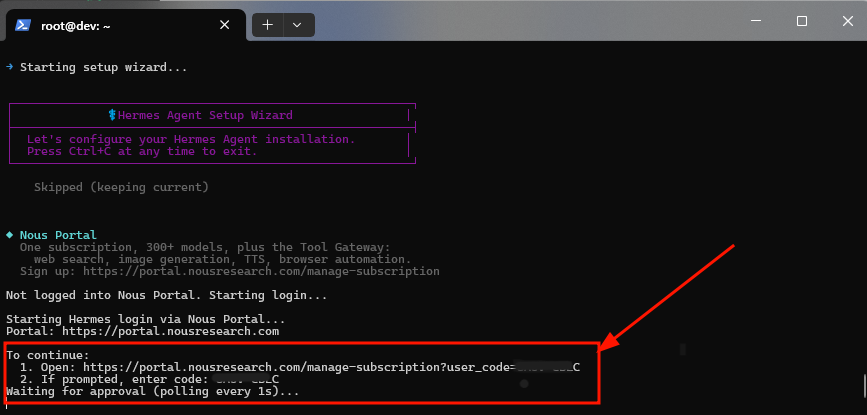Click "Starting setup wizard..." line
This screenshot has height=415, width=867.
[103, 67]
